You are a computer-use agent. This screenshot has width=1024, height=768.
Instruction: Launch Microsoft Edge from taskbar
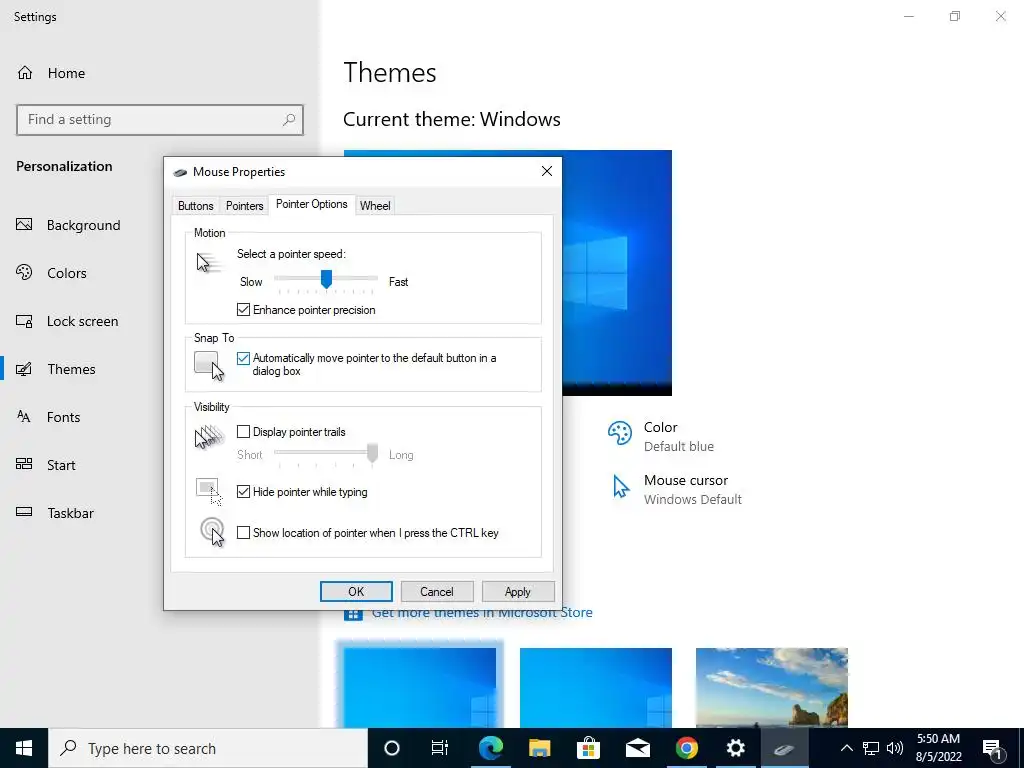490,748
